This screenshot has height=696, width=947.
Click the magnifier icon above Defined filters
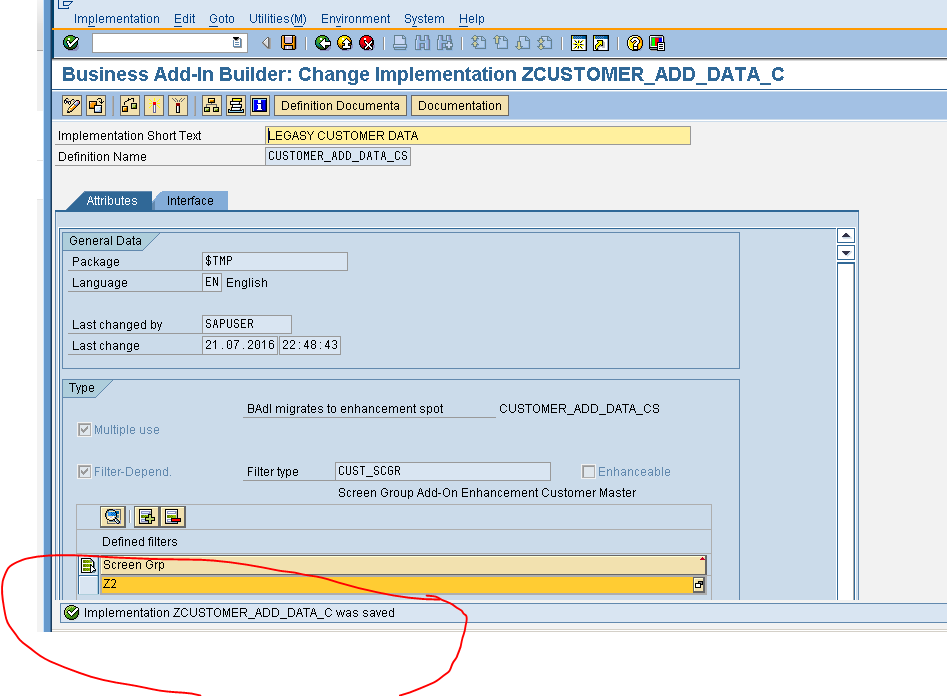click(x=113, y=516)
